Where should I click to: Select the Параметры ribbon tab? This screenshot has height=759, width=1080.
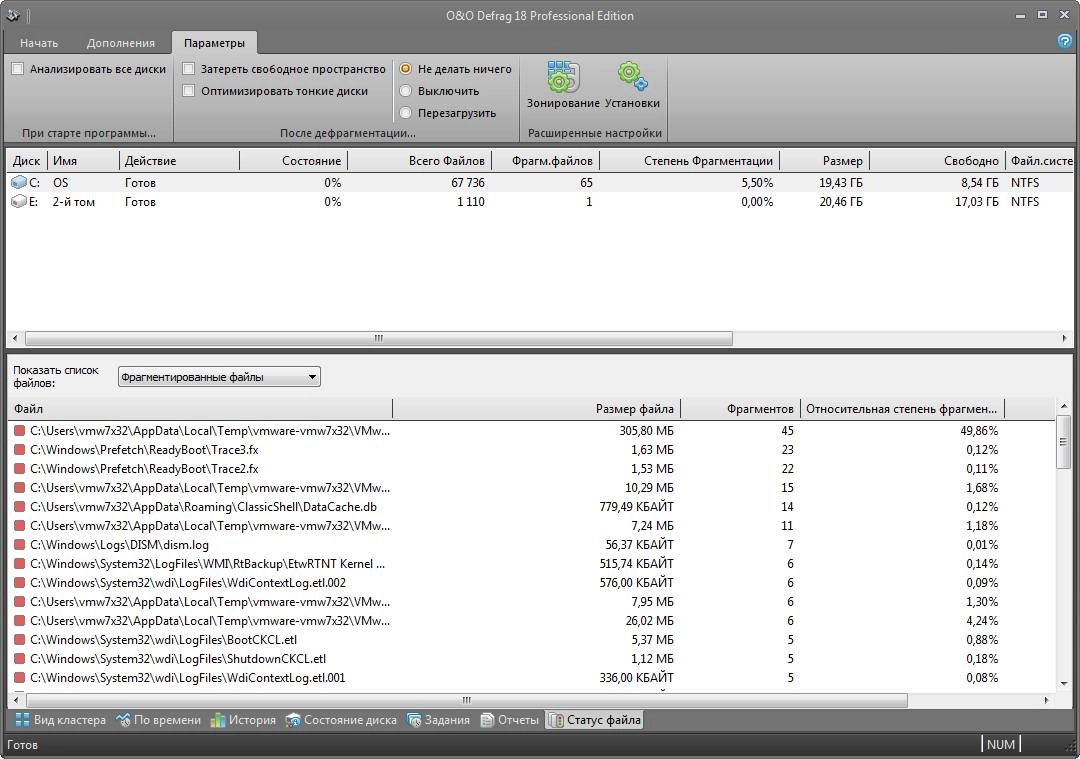[214, 43]
